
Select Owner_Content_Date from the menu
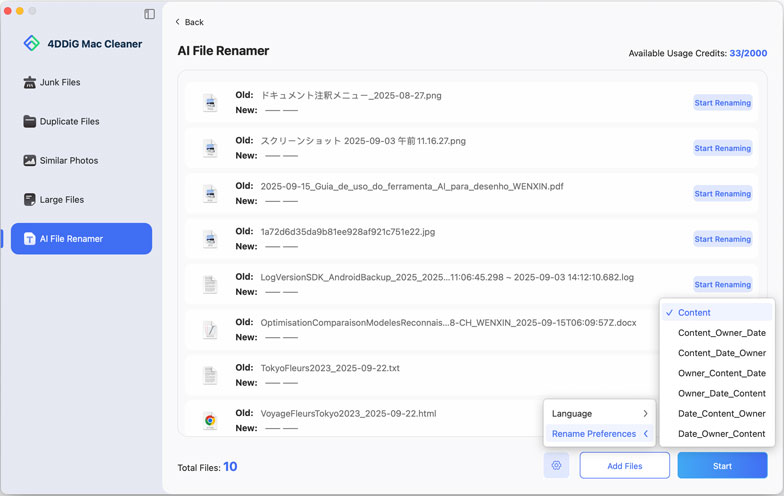(721, 373)
